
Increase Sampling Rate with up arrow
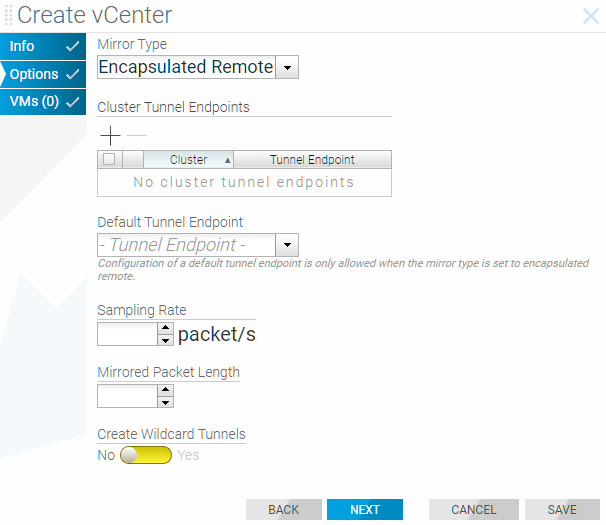click(x=165, y=328)
